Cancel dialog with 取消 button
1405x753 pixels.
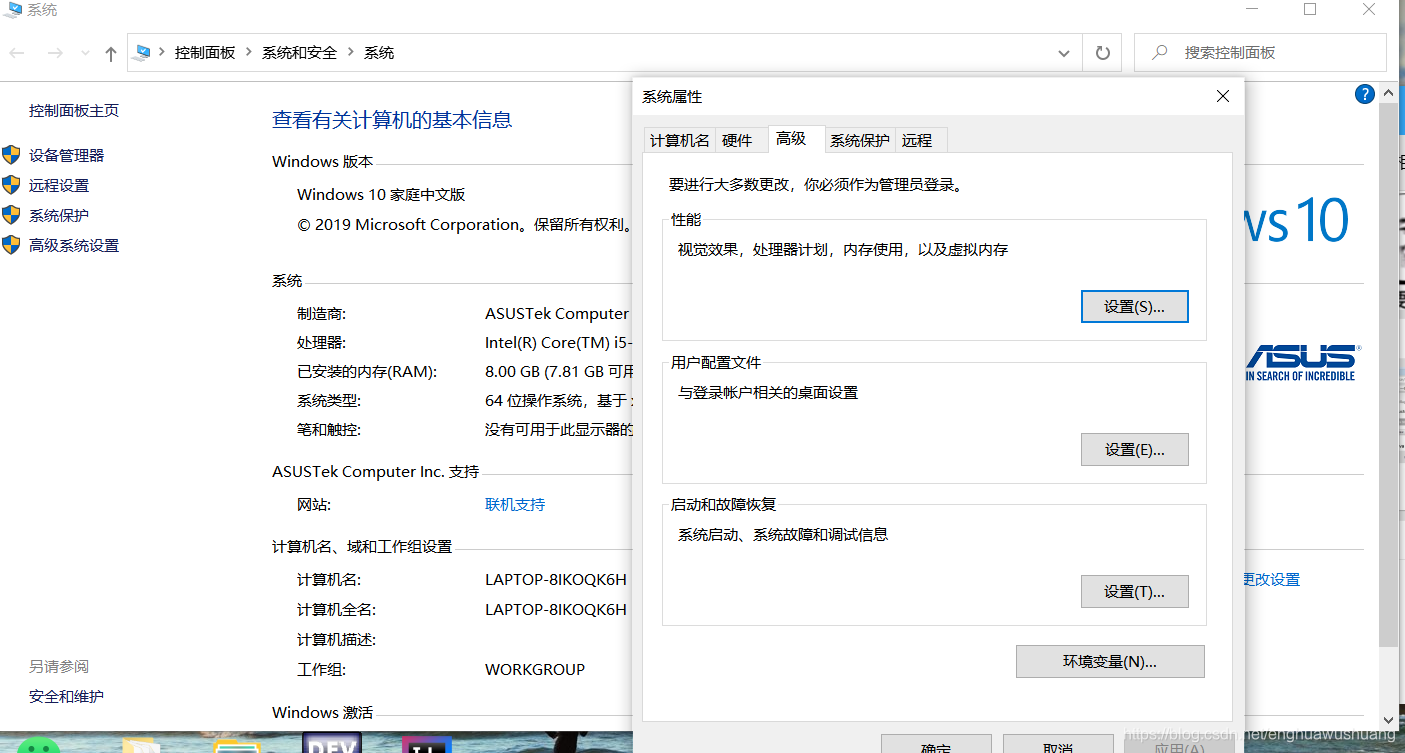1058,744
